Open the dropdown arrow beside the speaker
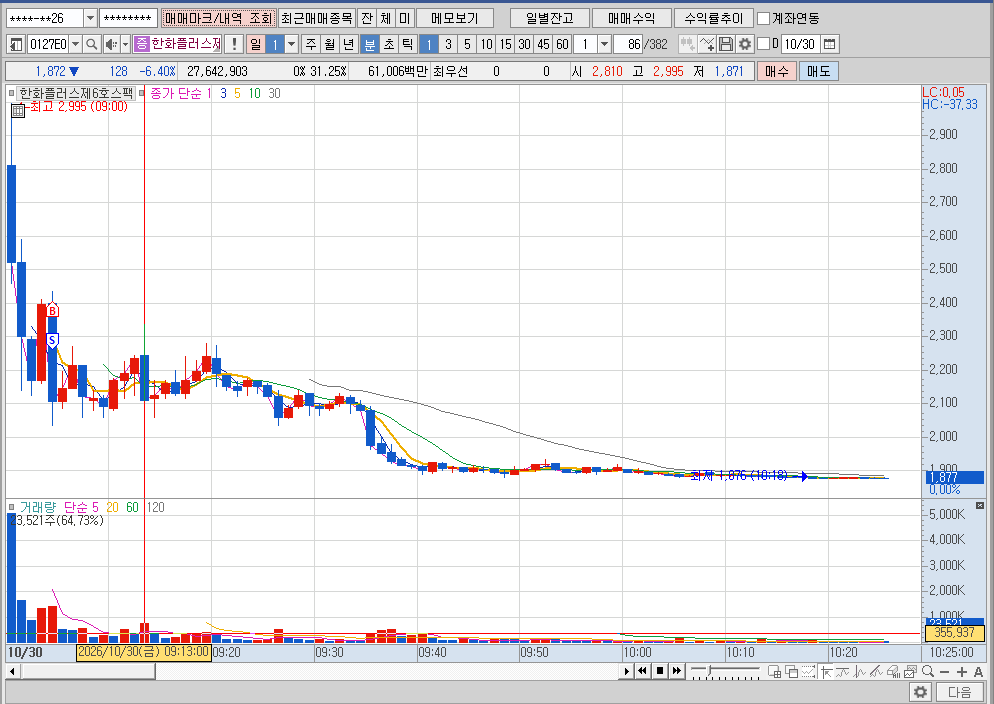The width and height of the screenshot is (994, 704). pos(125,44)
